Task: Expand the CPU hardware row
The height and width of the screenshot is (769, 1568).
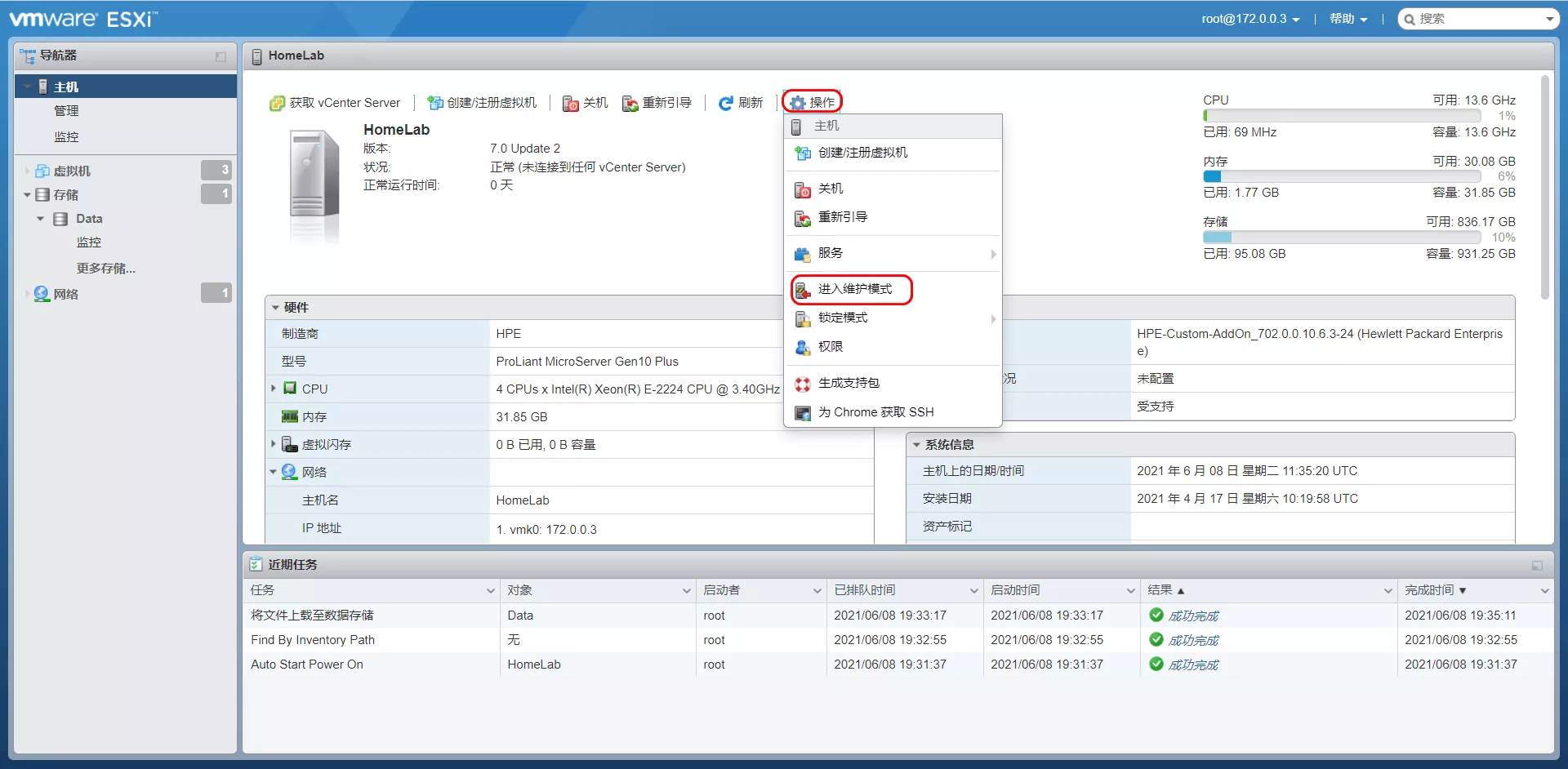Action: [x=274, y=389]
